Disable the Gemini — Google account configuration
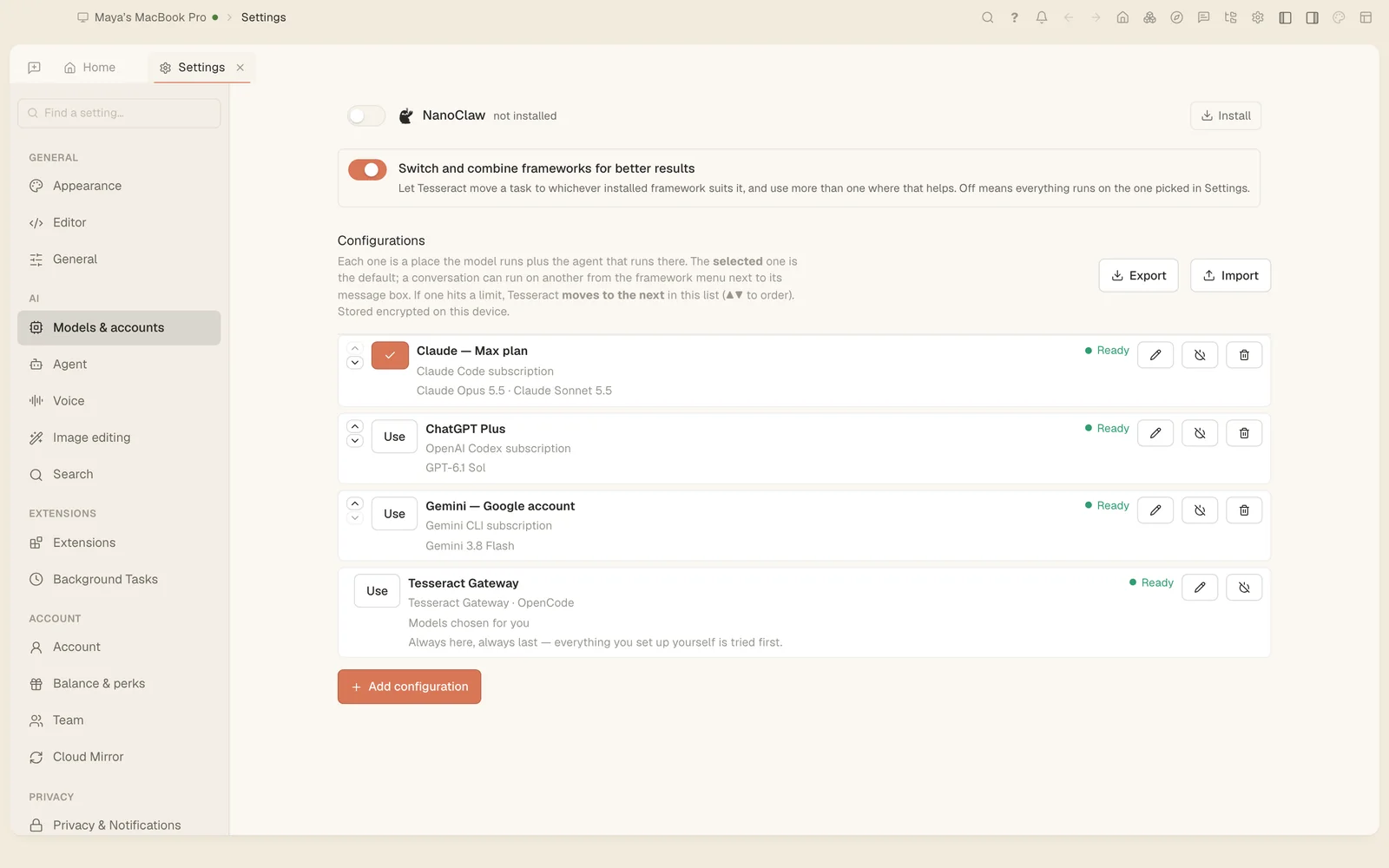The image size is (1389, 868). tap(1200, 510)
